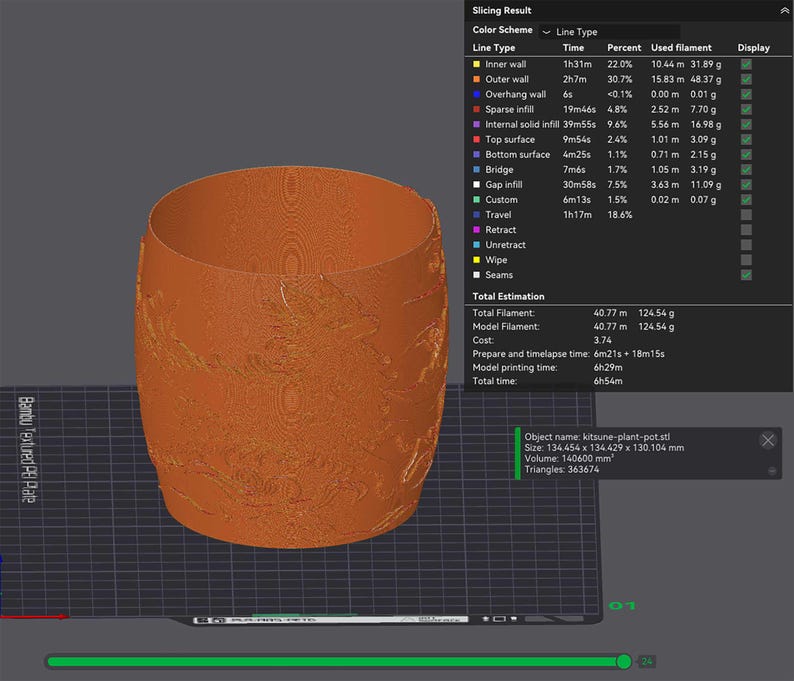Image resolution: width=794 pixels, height=681 pixels.
Task: Click the Gap infill row label
Action: click(x=504, y=185)
